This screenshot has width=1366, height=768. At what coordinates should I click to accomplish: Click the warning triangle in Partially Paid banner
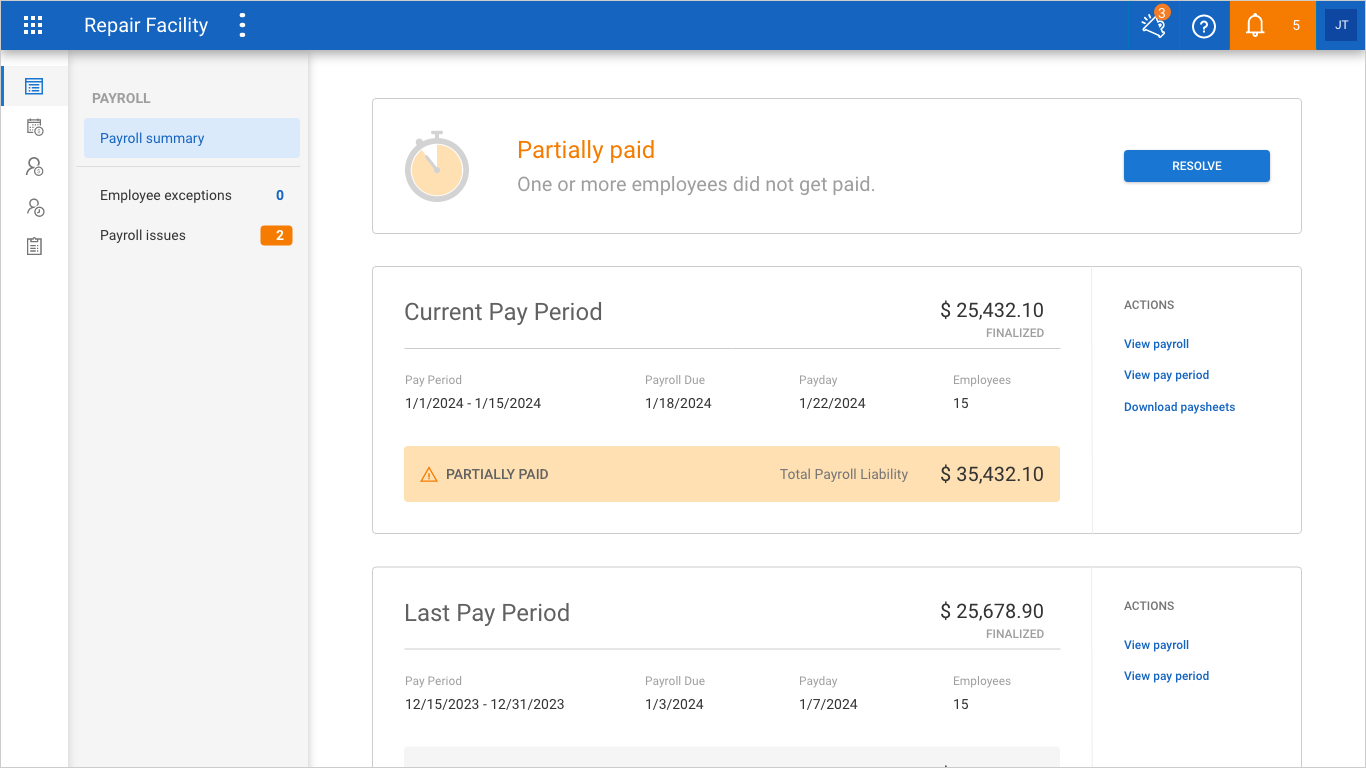(429, 475)
